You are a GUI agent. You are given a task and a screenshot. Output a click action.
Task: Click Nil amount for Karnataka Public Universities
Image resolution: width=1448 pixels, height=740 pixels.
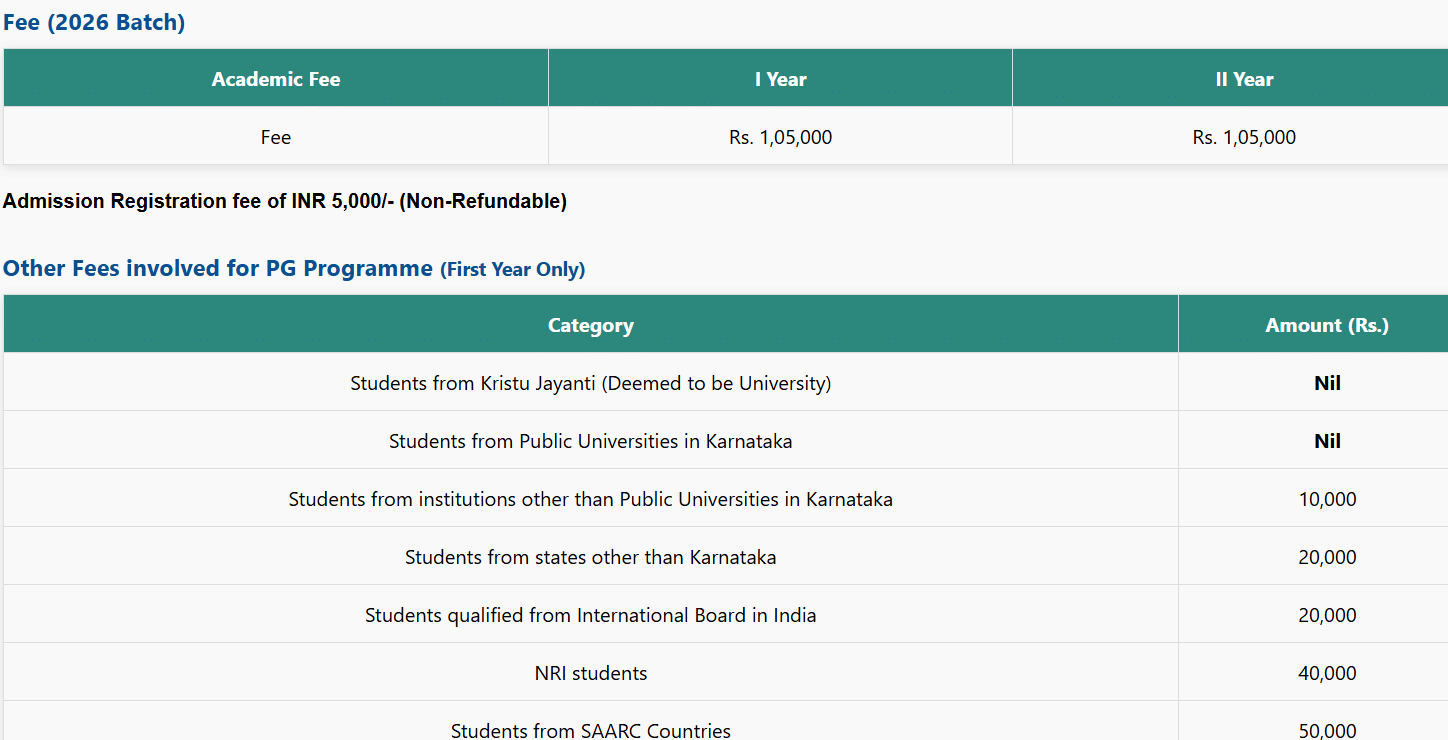(1327, 441)
